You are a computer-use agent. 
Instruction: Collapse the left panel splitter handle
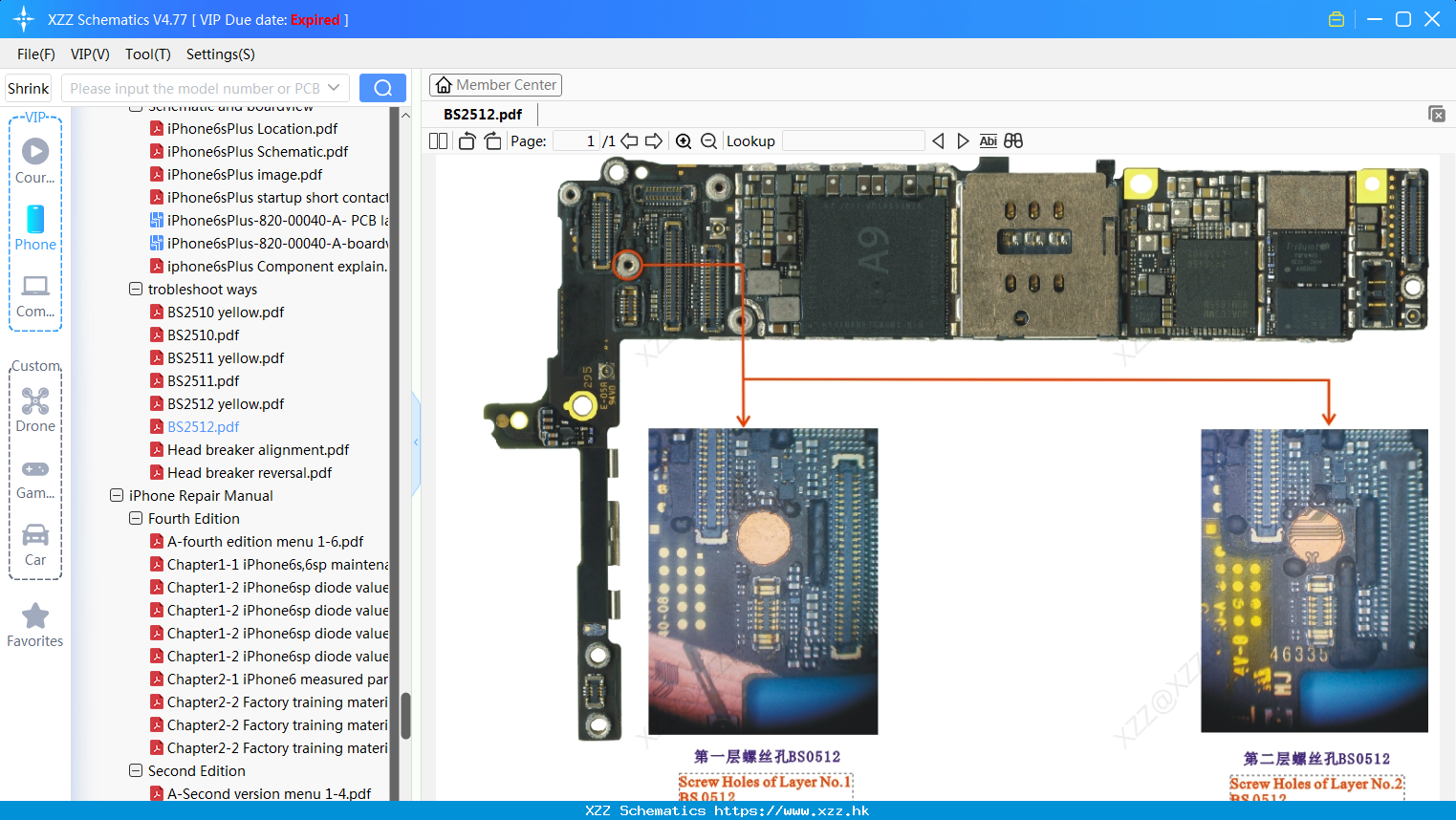pos(416,442)
